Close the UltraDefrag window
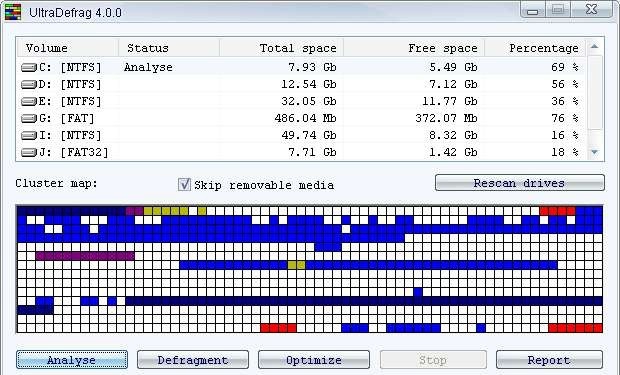This screenshot has width=620, height=375. pos(592,9)
